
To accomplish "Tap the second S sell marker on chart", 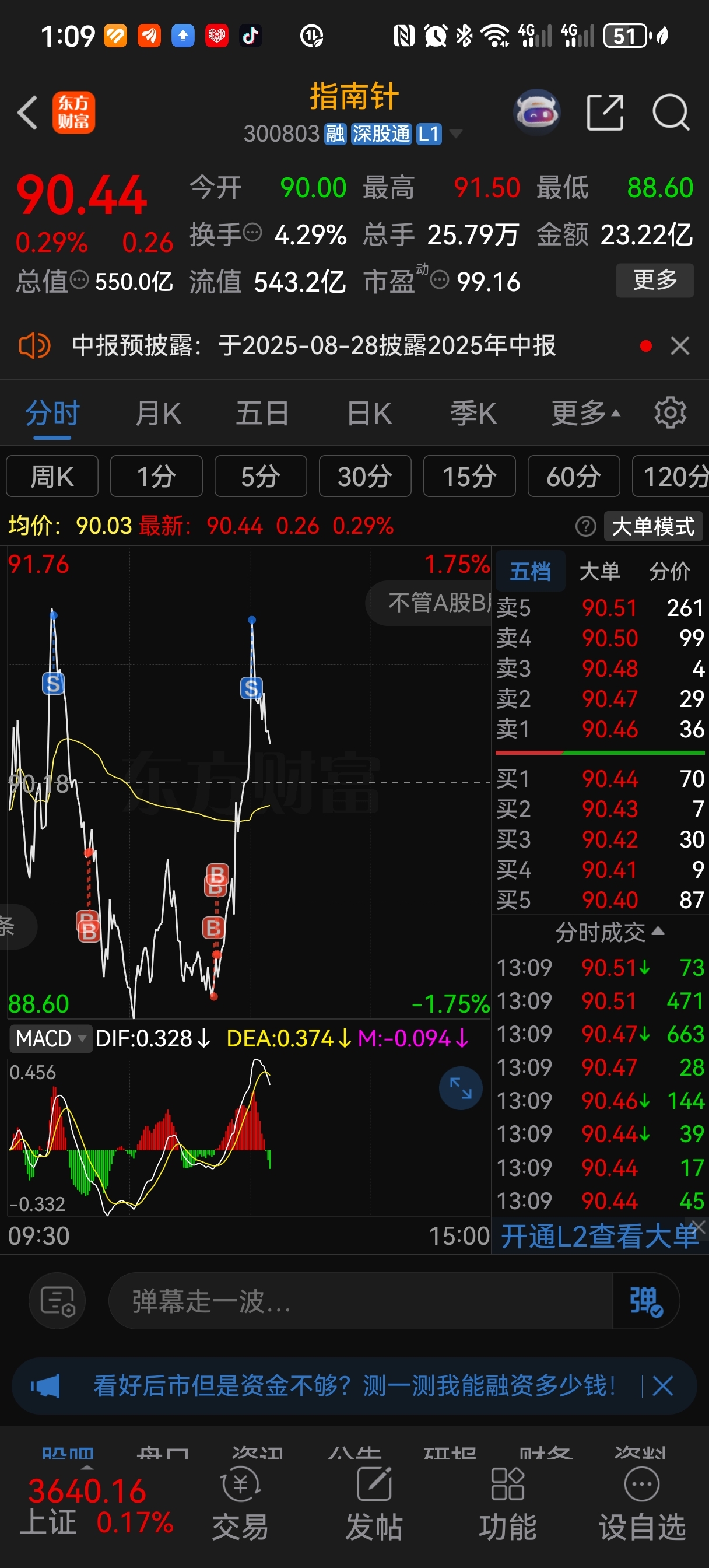I will click(x=251, y=688).
